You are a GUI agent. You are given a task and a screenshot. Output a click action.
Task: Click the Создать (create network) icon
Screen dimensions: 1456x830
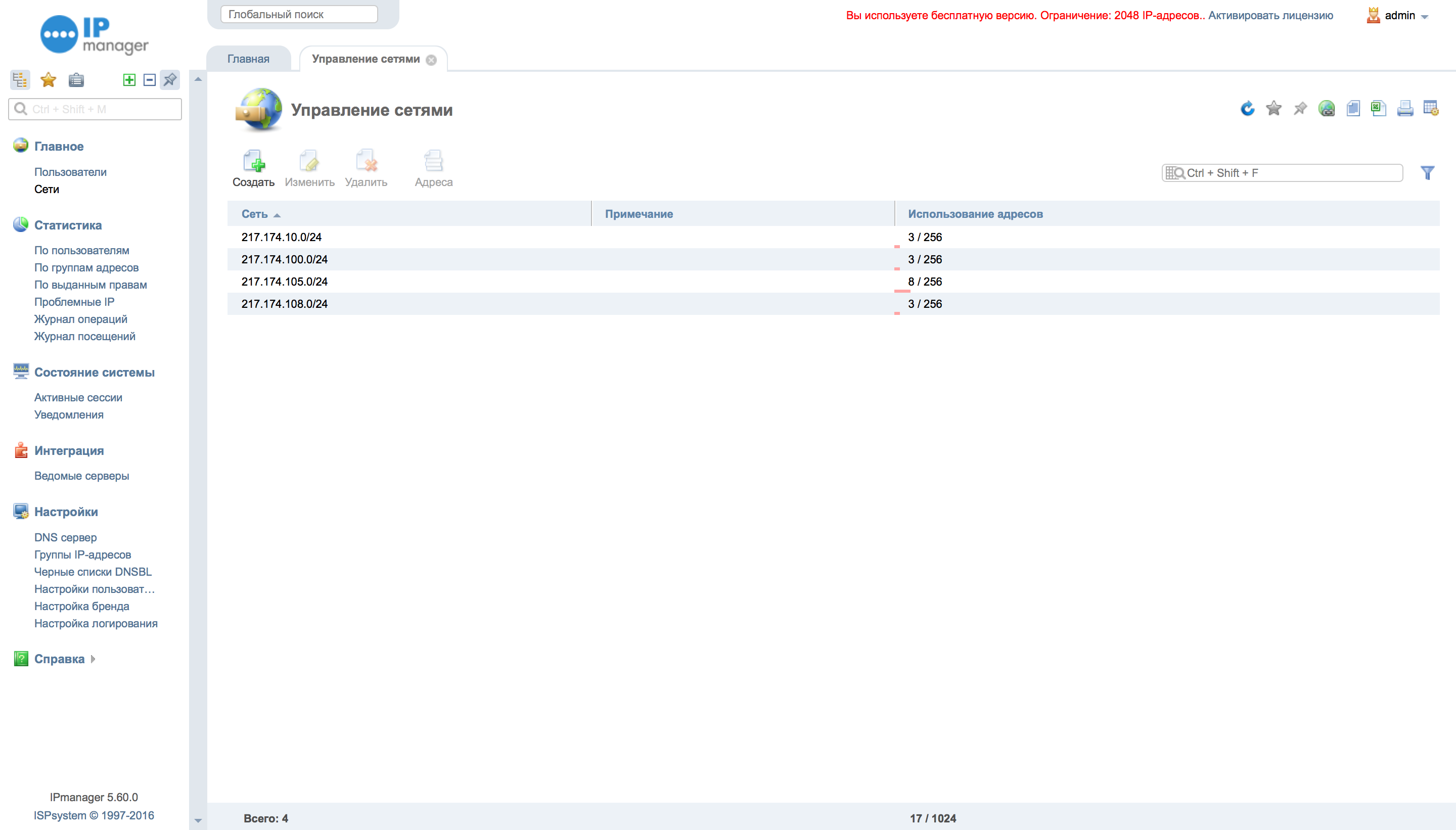tap(253, 162)
